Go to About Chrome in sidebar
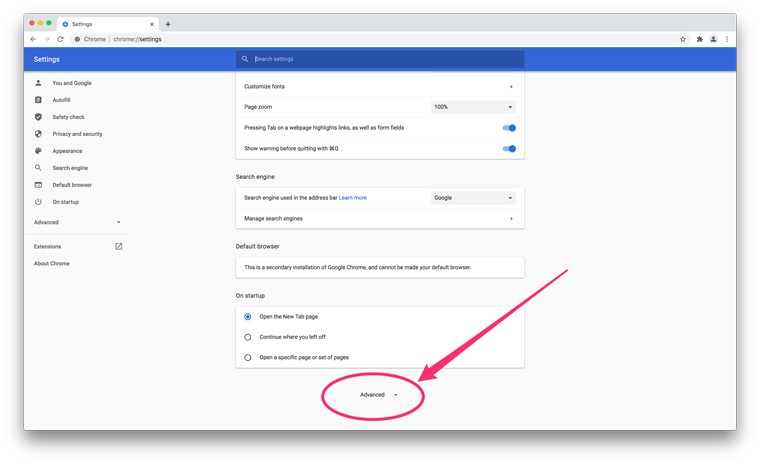 pos(52,264)
